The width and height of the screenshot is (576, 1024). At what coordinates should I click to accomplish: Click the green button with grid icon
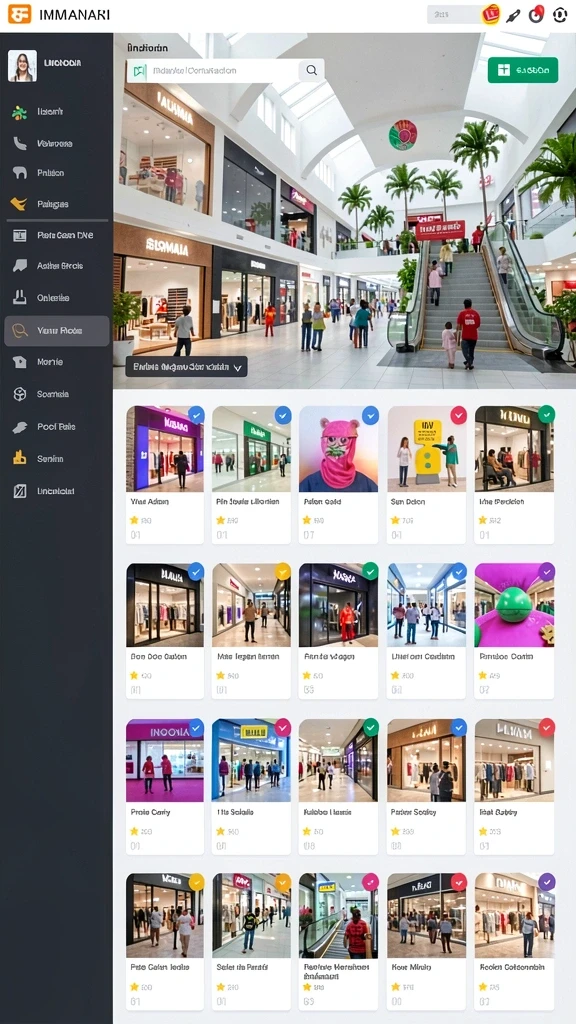(522, 70)
